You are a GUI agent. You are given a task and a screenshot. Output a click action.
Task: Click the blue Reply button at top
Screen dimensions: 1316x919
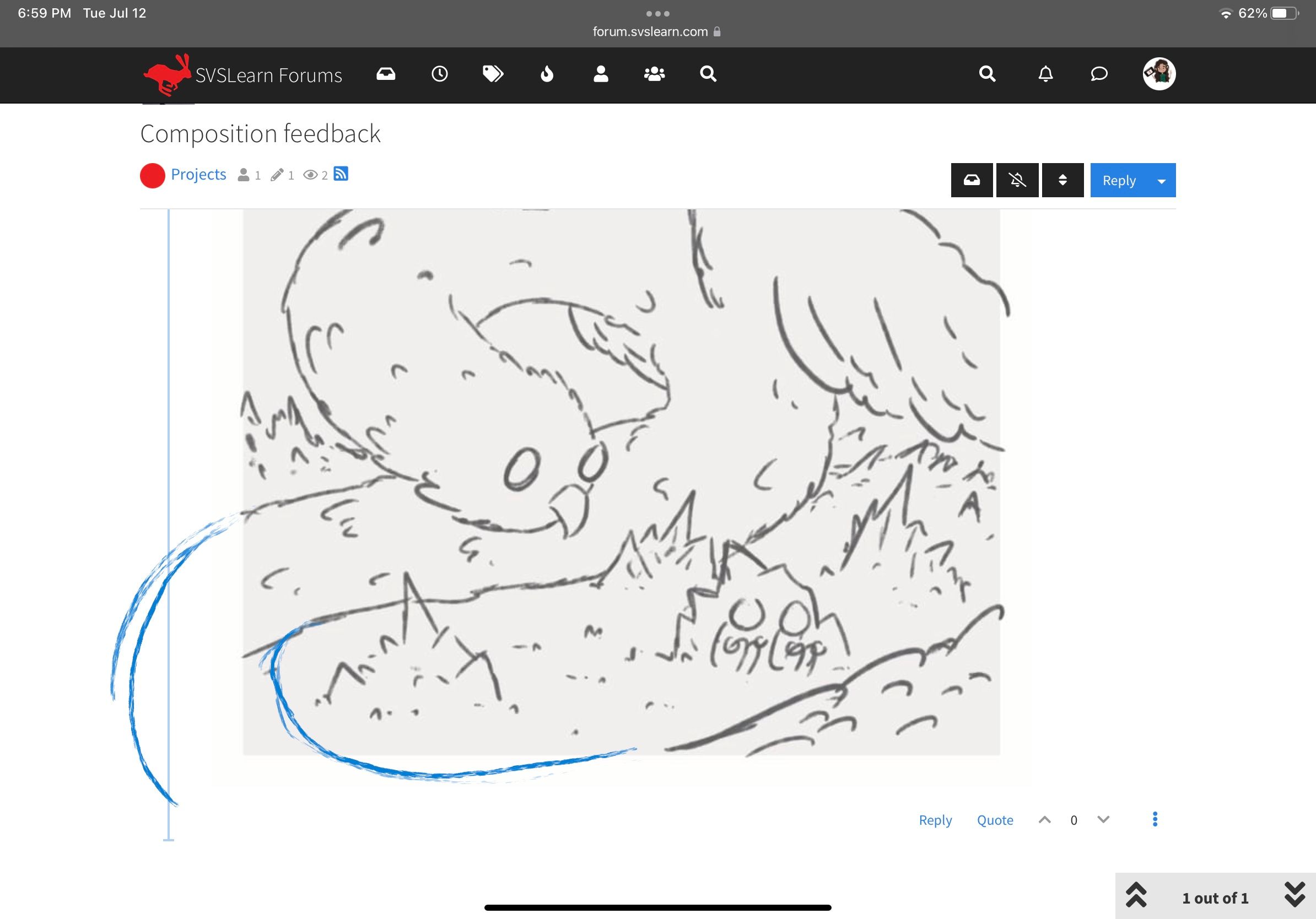pos(1119,181)
